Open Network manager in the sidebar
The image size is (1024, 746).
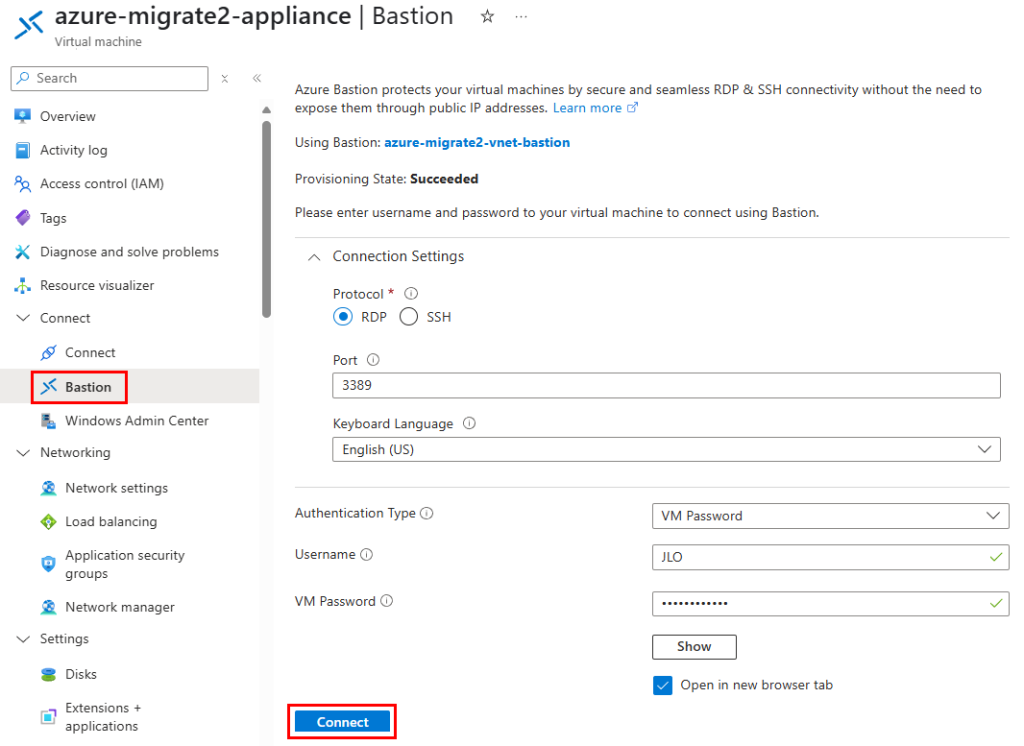[x=120, y=607]
